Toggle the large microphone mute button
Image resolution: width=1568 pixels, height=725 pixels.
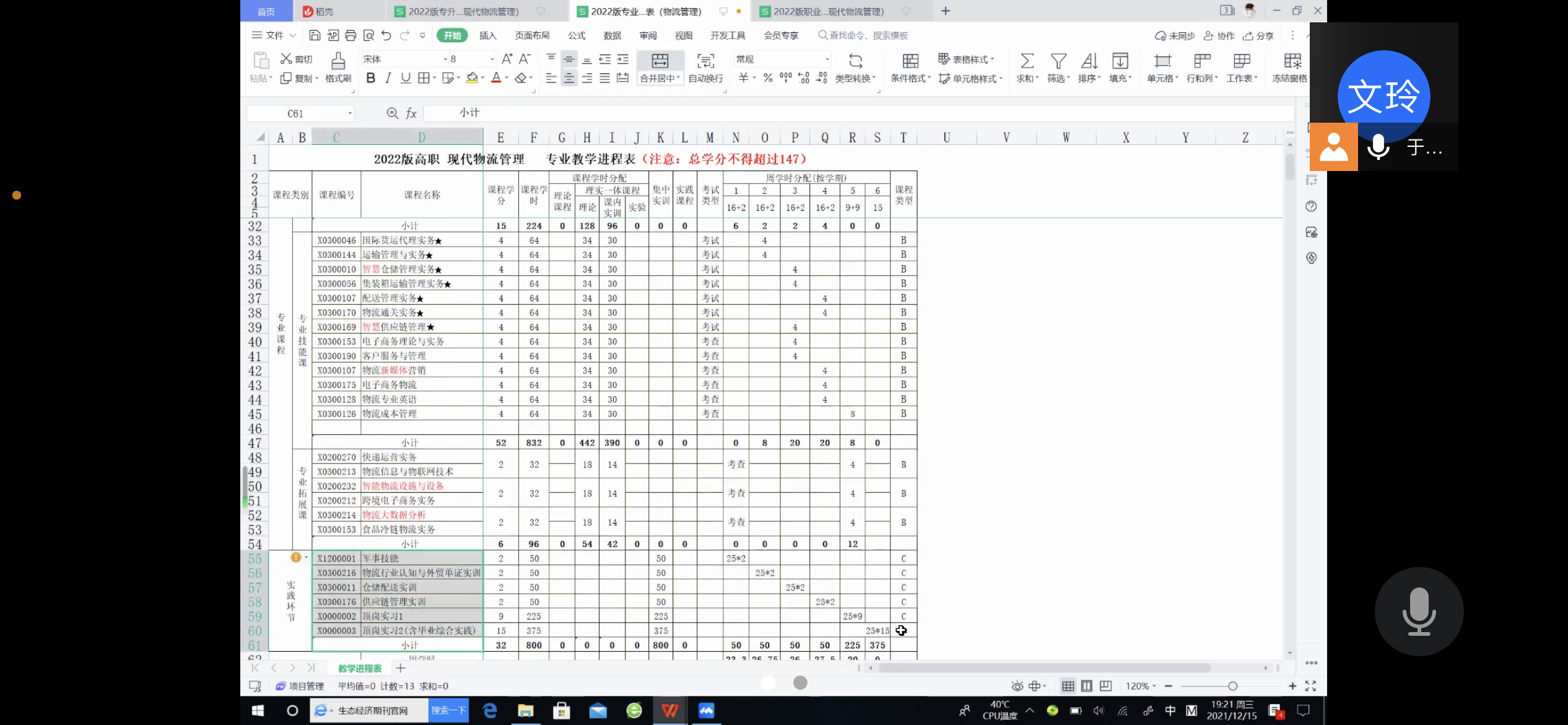tap(1418, 611)
